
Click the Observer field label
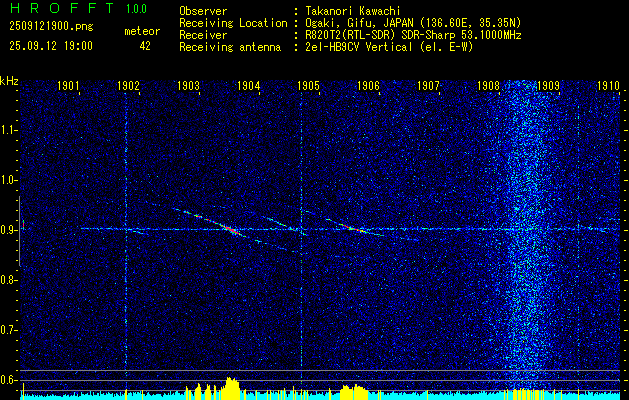point(203,11)
